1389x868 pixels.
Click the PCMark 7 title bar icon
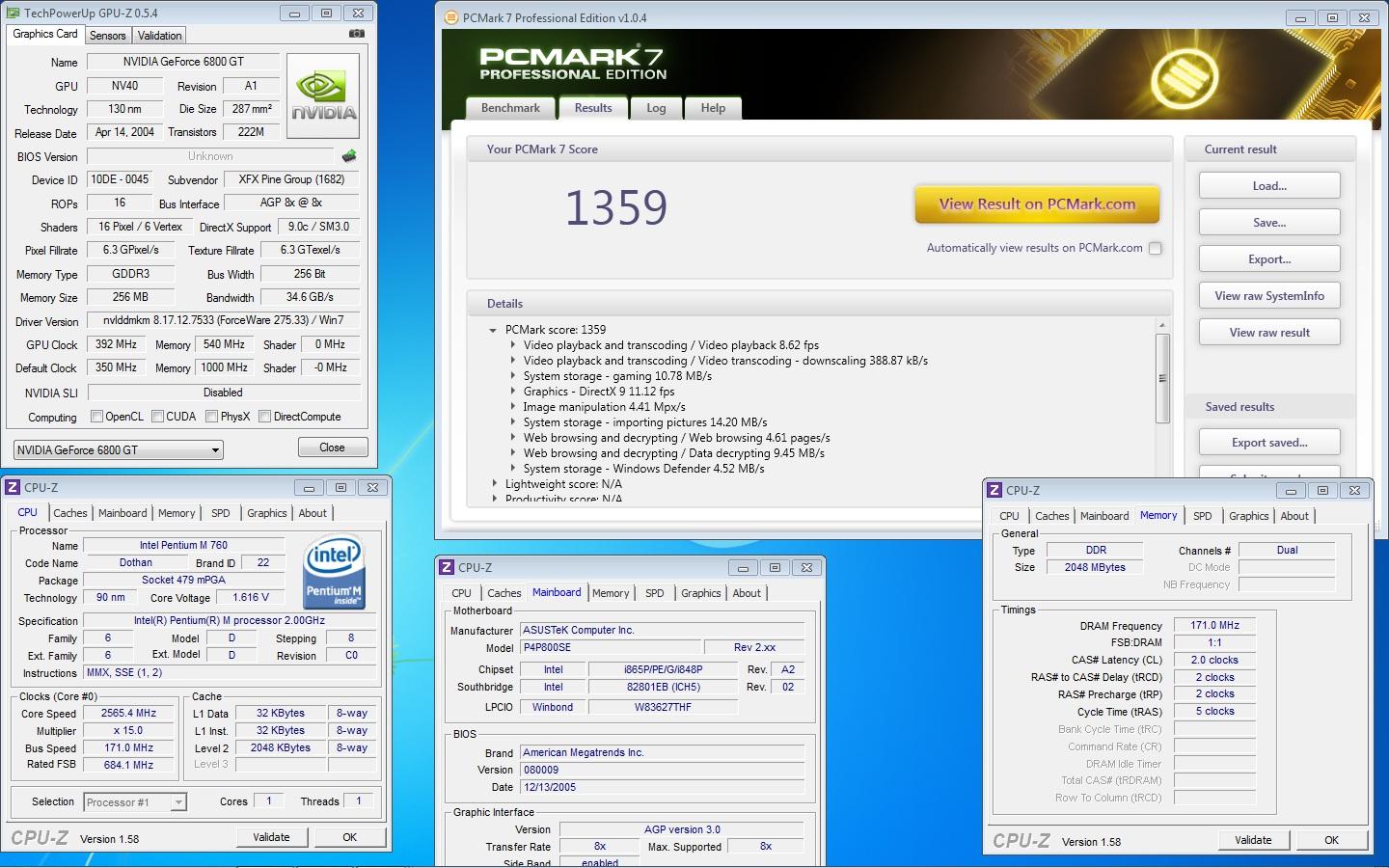point(451,17)
